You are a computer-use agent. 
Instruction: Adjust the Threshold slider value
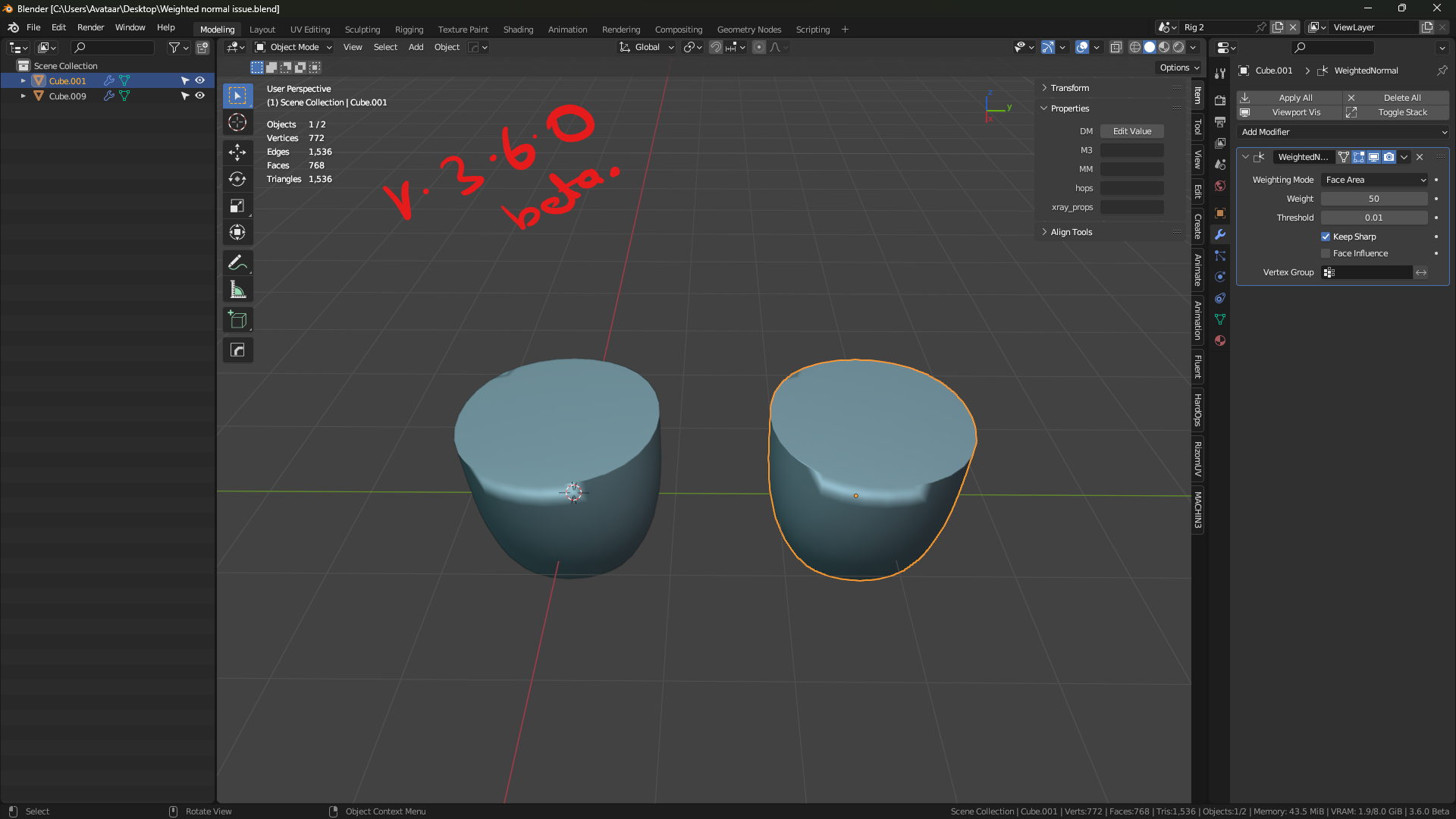pos(1374,218)
